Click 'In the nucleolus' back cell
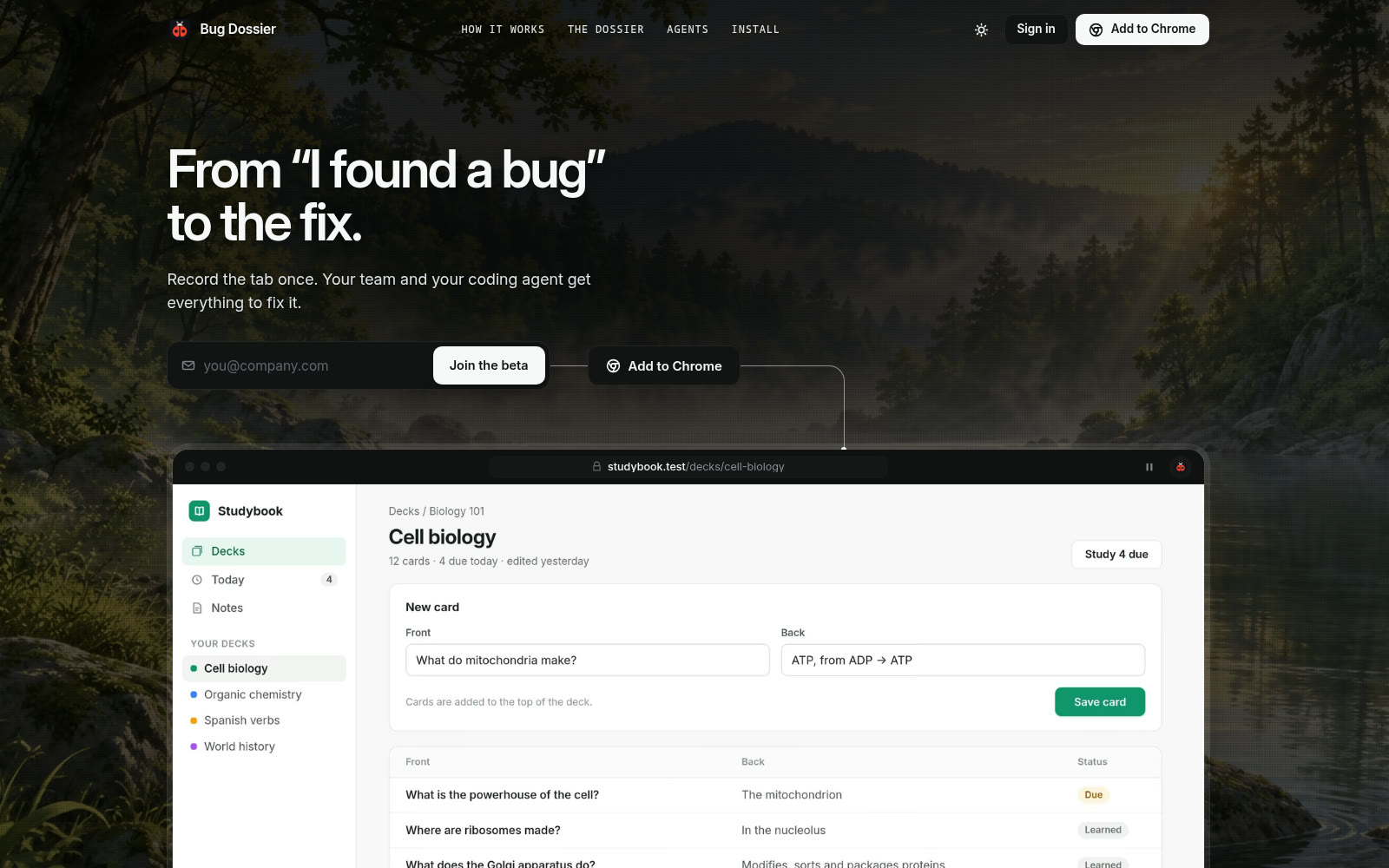Viewport: 1389px width, 868px height. pyautogui.click(x=783, y=831)
